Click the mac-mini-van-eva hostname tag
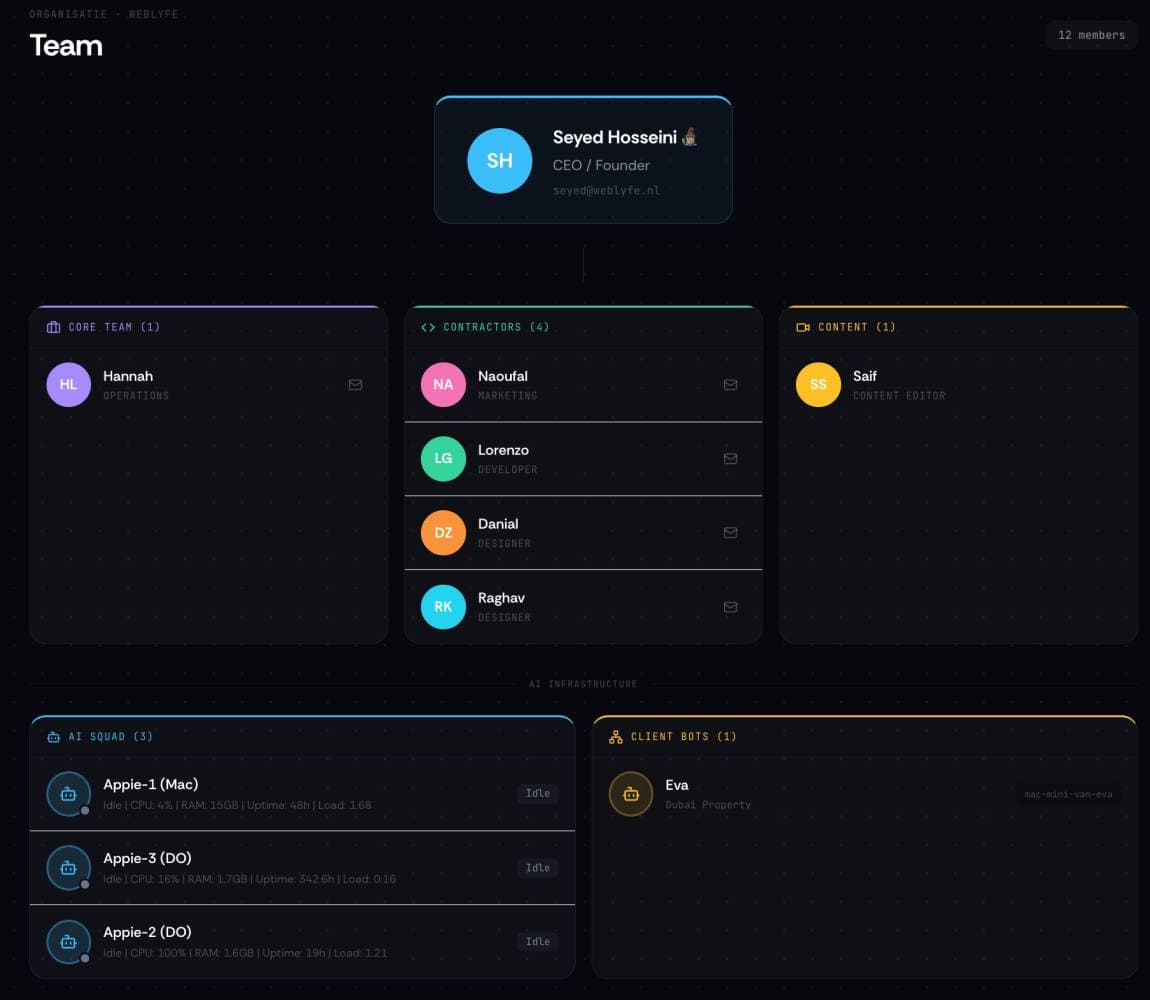Screen dimensions: 1150x1000 pos(1066,793)
